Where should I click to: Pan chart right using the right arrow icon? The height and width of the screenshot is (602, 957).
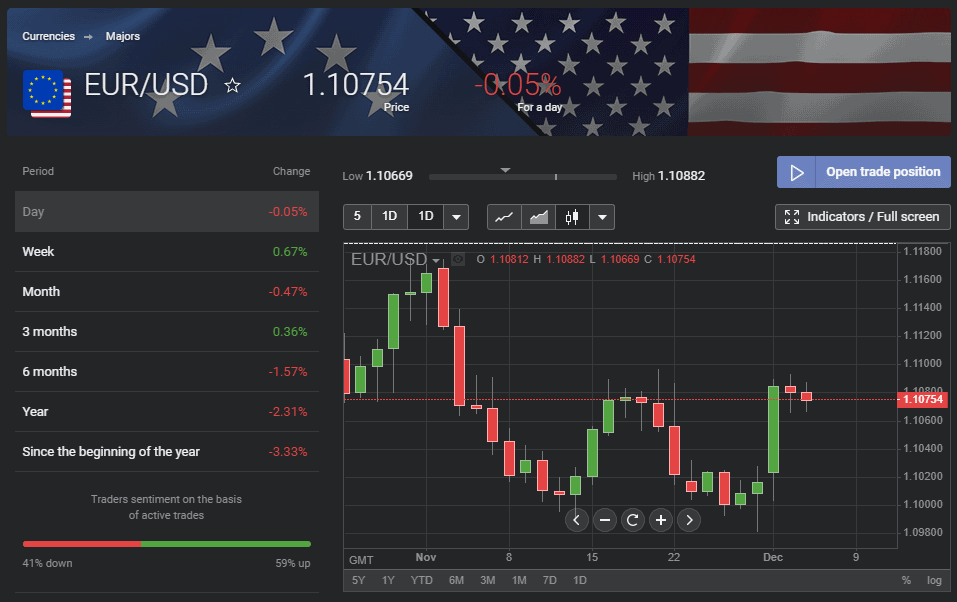click(x=688, y=520)
